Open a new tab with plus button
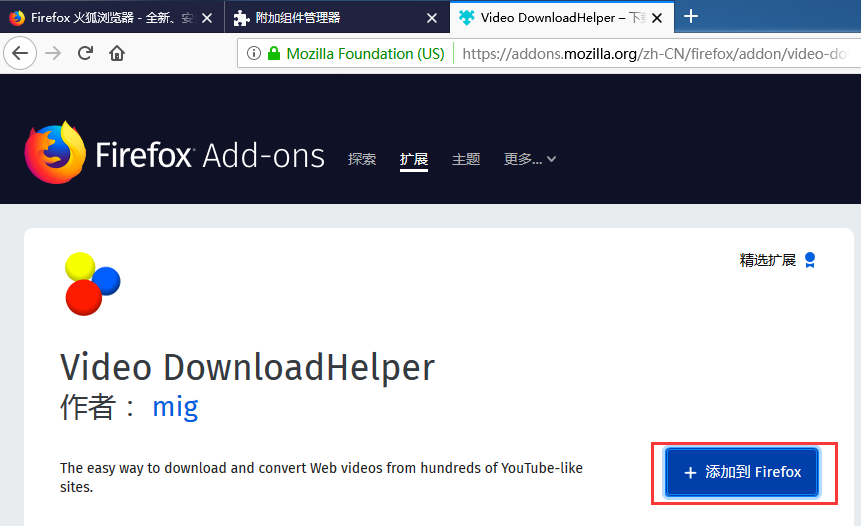 tap(691, 16)
